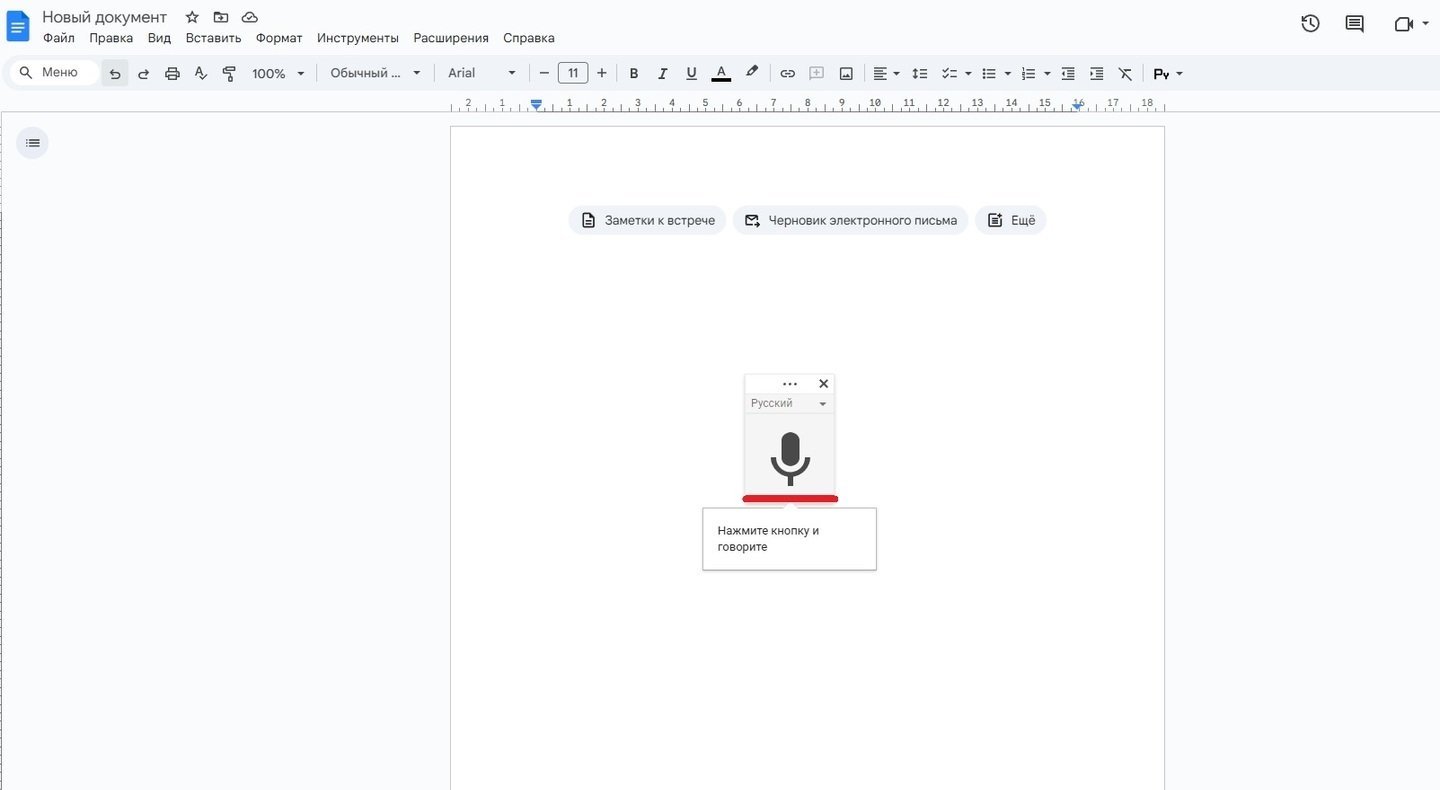
Task: Increase font size with plus button
Action: click(601, 73)
